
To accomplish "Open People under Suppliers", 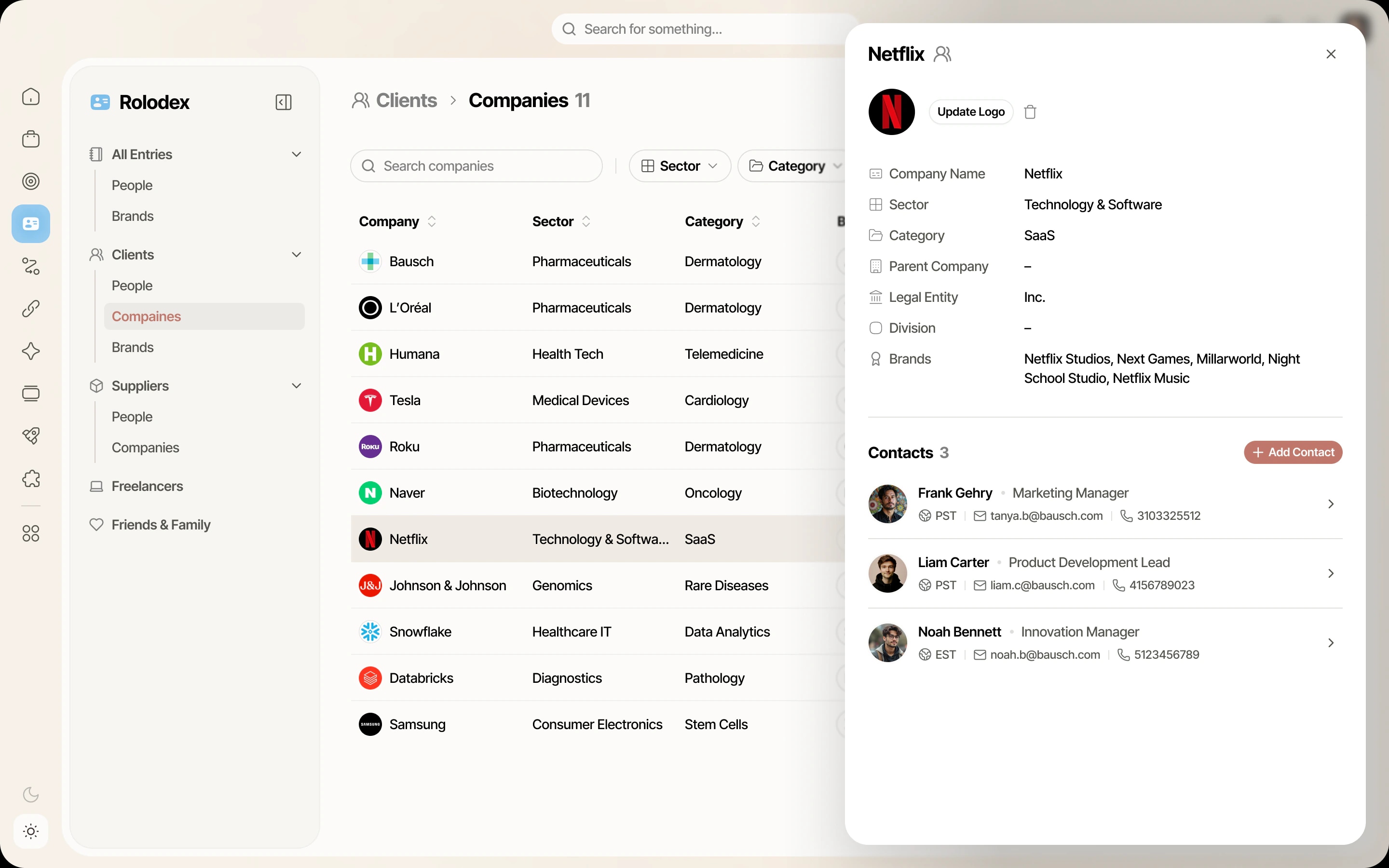I will pos(132,417).
